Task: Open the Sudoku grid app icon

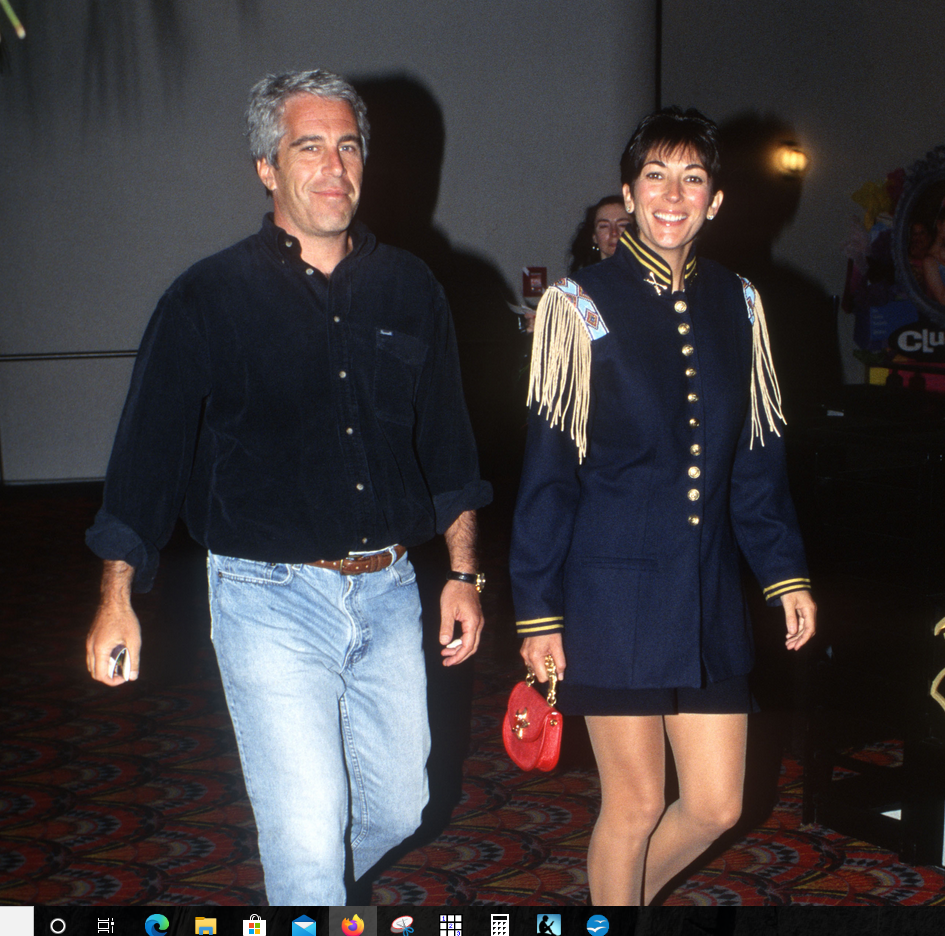Action: 451,924
